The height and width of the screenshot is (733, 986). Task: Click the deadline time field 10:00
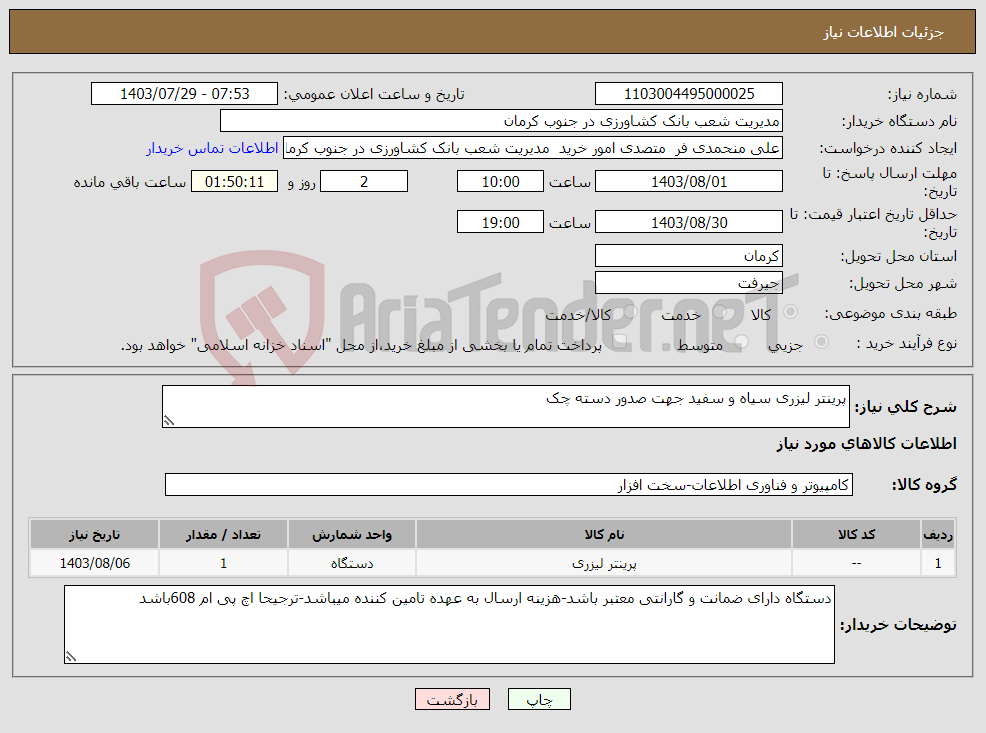[x=500, y=182]
